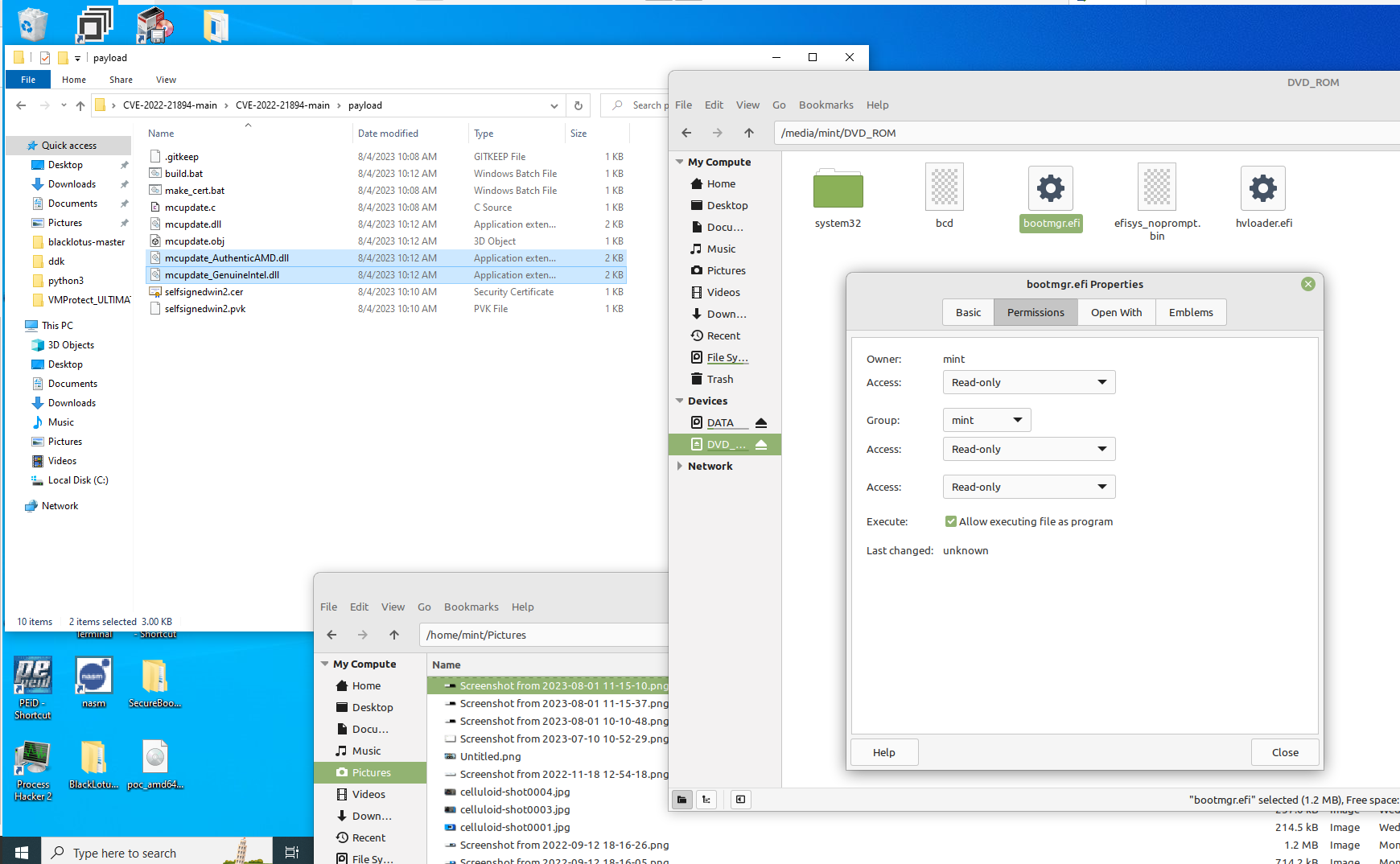Click the Help button in the Properties dialog
The image size is (1400, 864).
coord(883,752)
